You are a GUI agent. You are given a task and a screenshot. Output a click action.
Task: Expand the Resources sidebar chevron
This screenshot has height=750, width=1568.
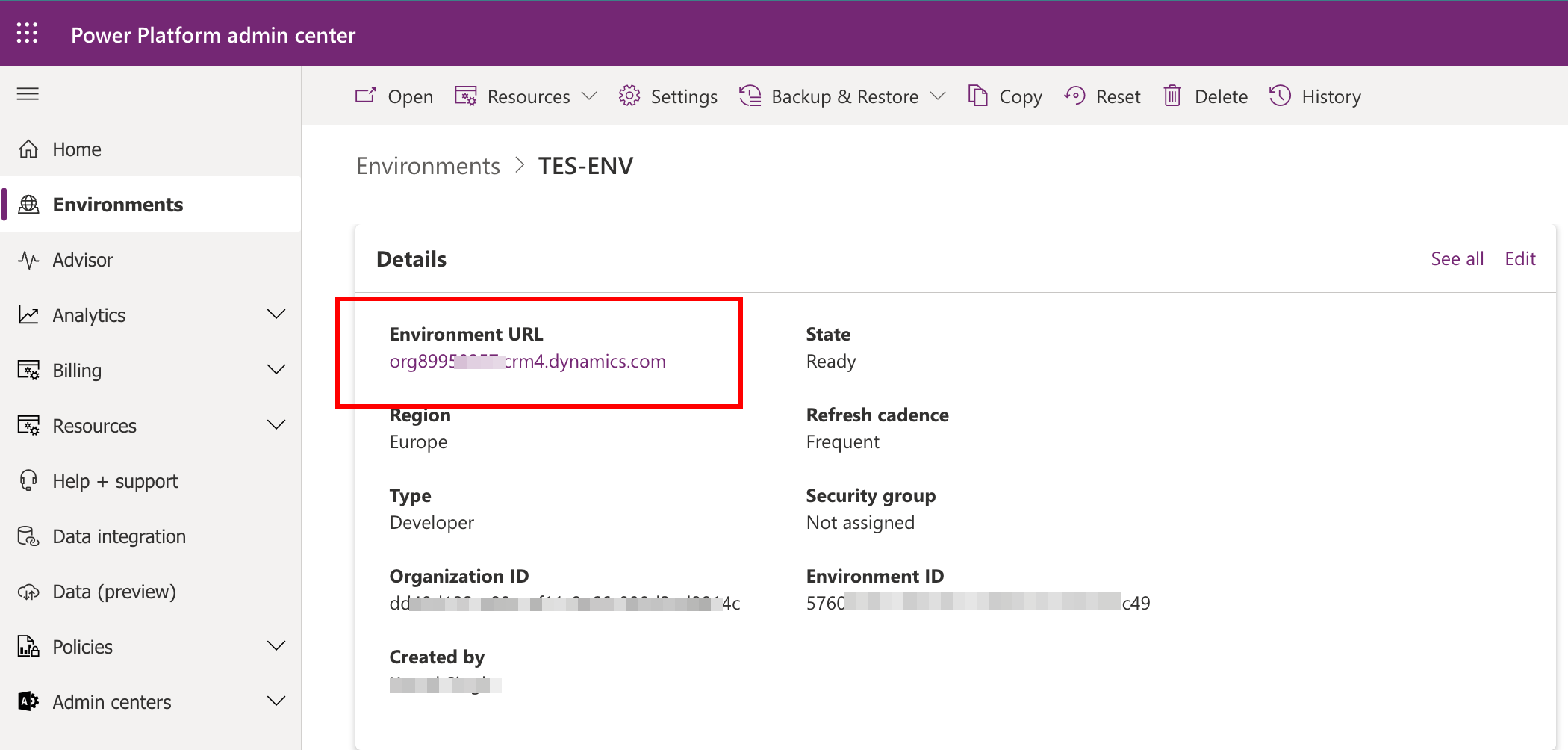coord(276,425)
